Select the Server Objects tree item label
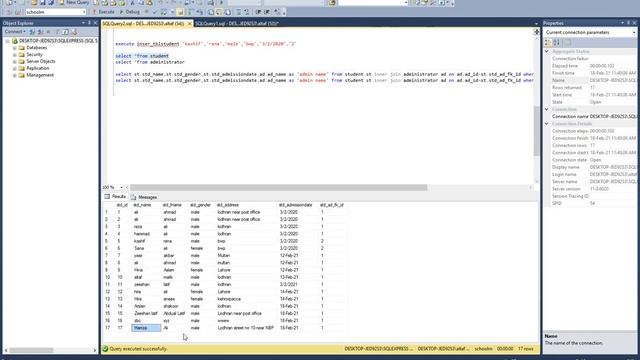This screenshot has height=360, width=640. click(x=41, y=61)
